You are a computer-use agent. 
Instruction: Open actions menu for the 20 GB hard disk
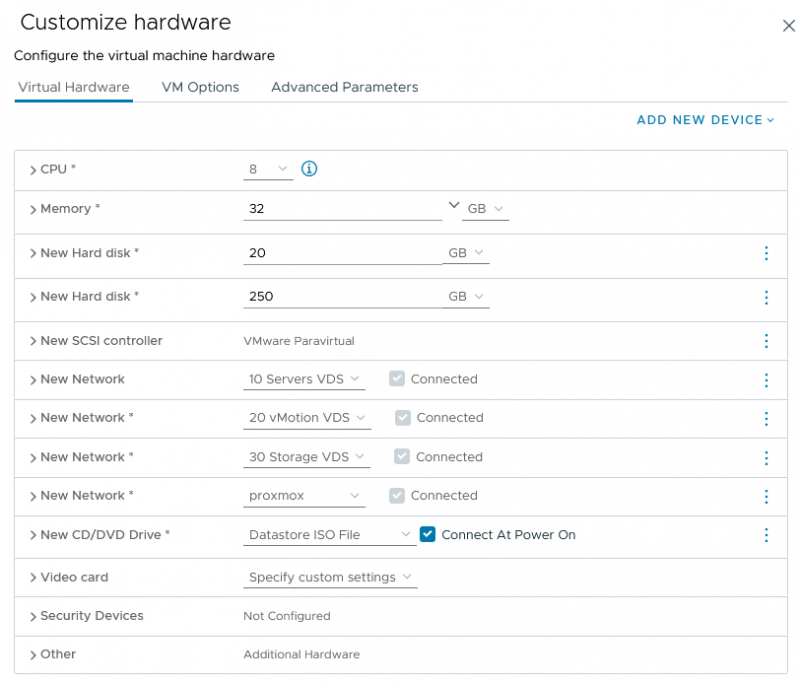point(766,253)
